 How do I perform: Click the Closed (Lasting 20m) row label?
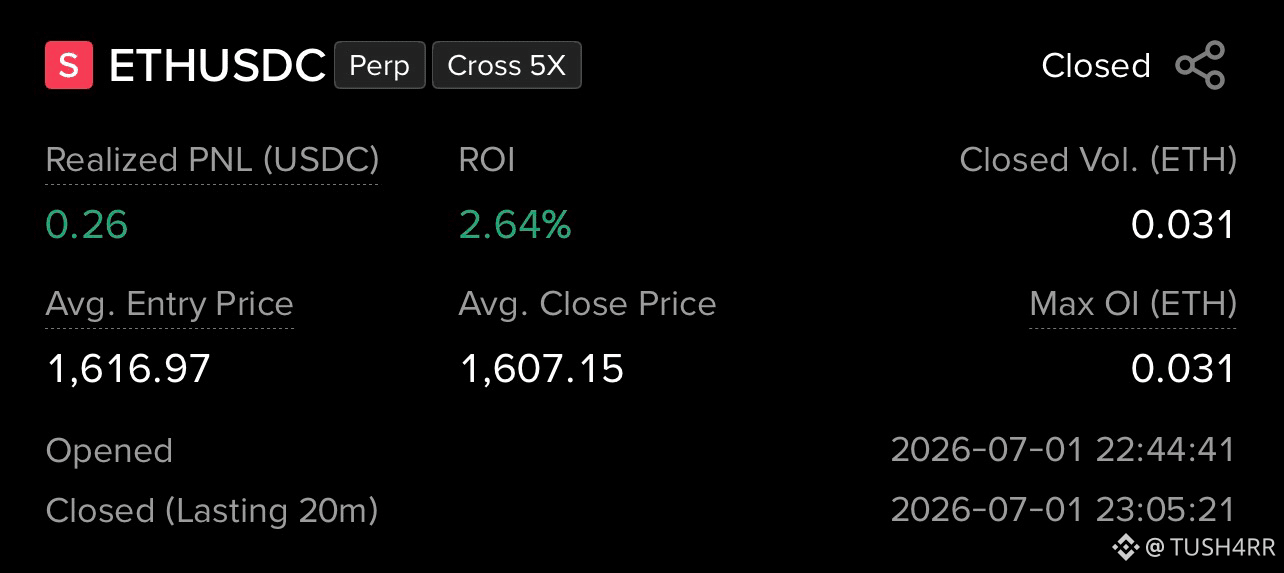pos(212,511)
